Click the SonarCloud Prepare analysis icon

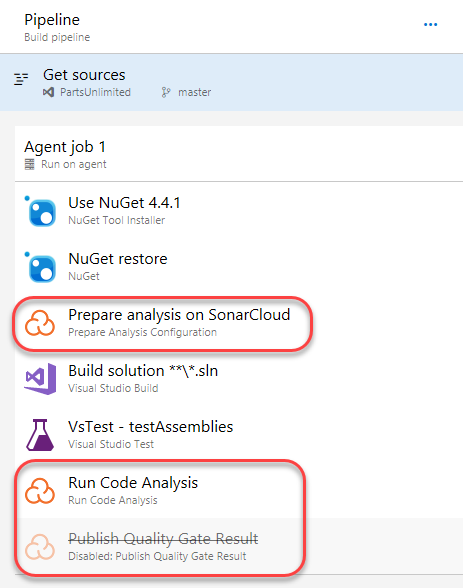pyautogui.click(x=40, y=323)
